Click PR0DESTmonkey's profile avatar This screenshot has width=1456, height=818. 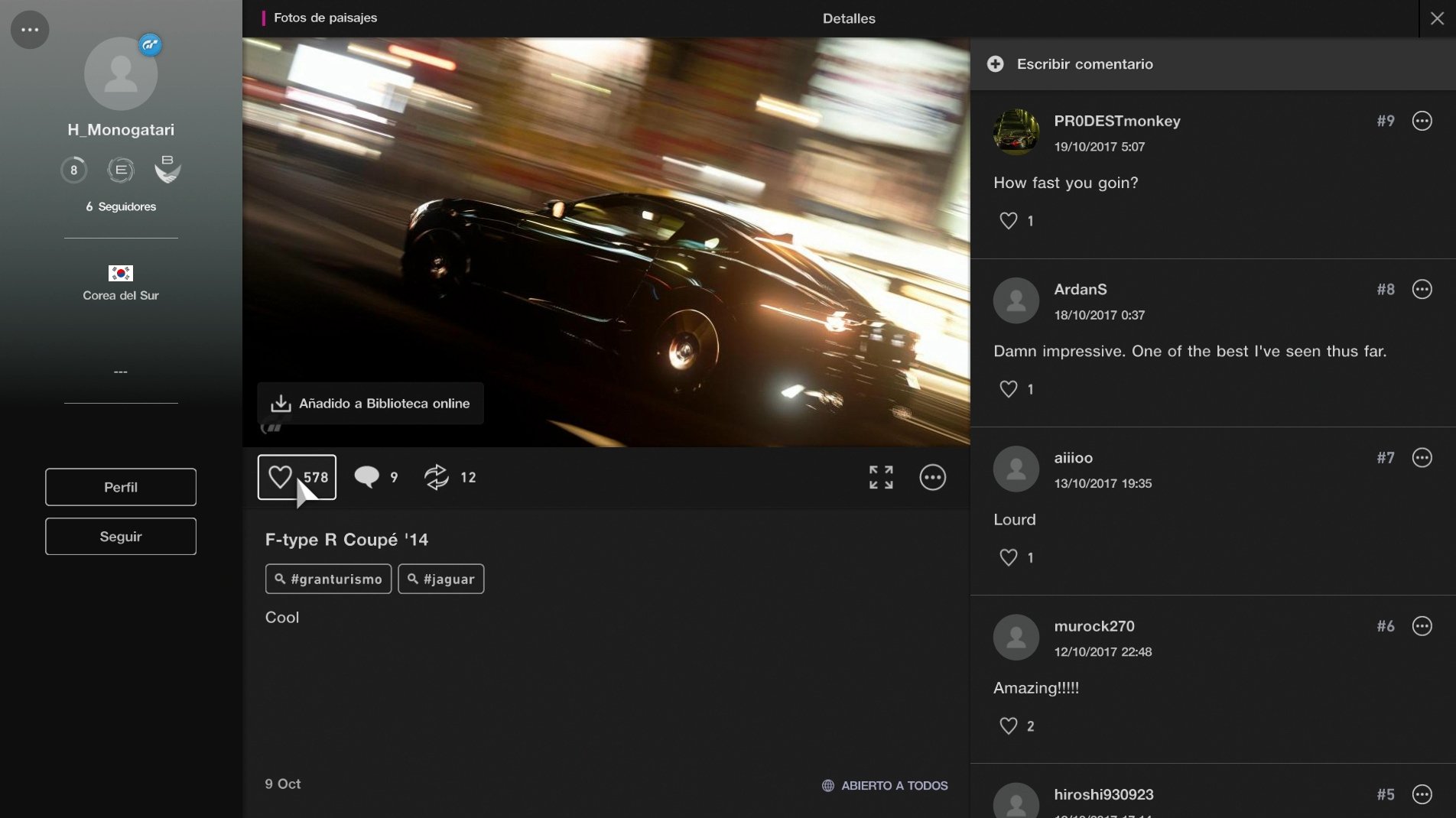pyautogui.click(x=1016, y=131)
